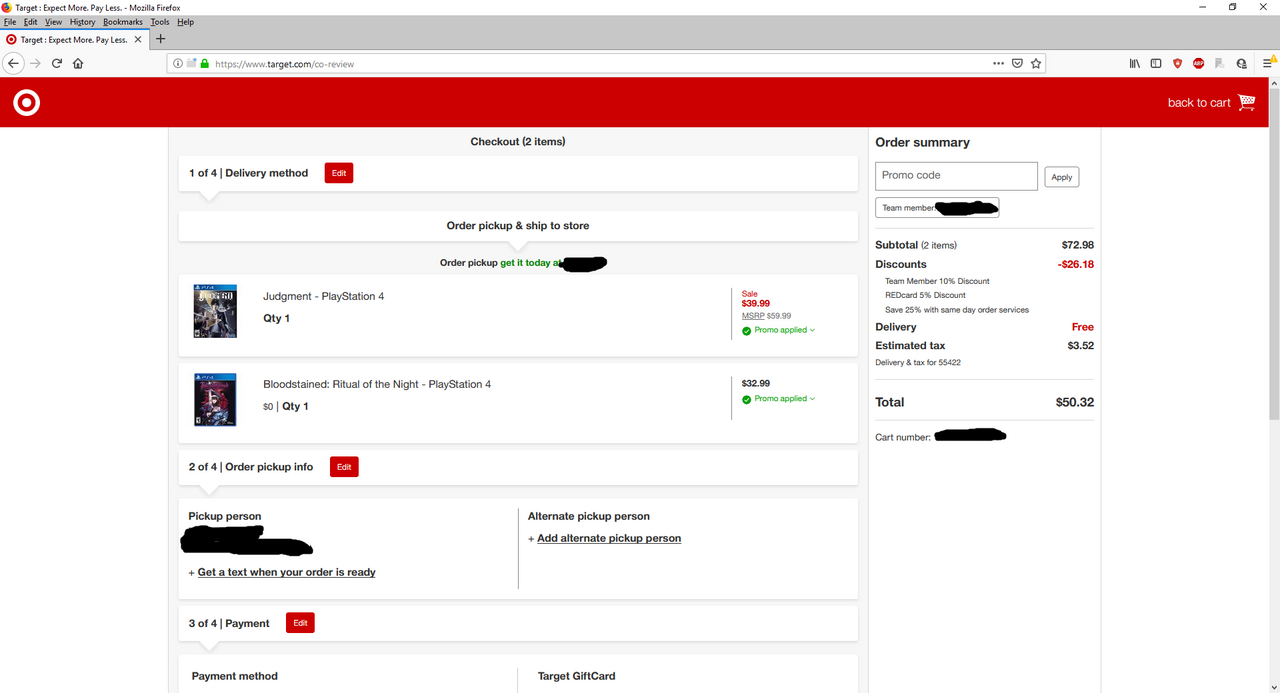Screen dimensions: 1280x693
Task: Open a new browser tab
Action: click(161, 39)
